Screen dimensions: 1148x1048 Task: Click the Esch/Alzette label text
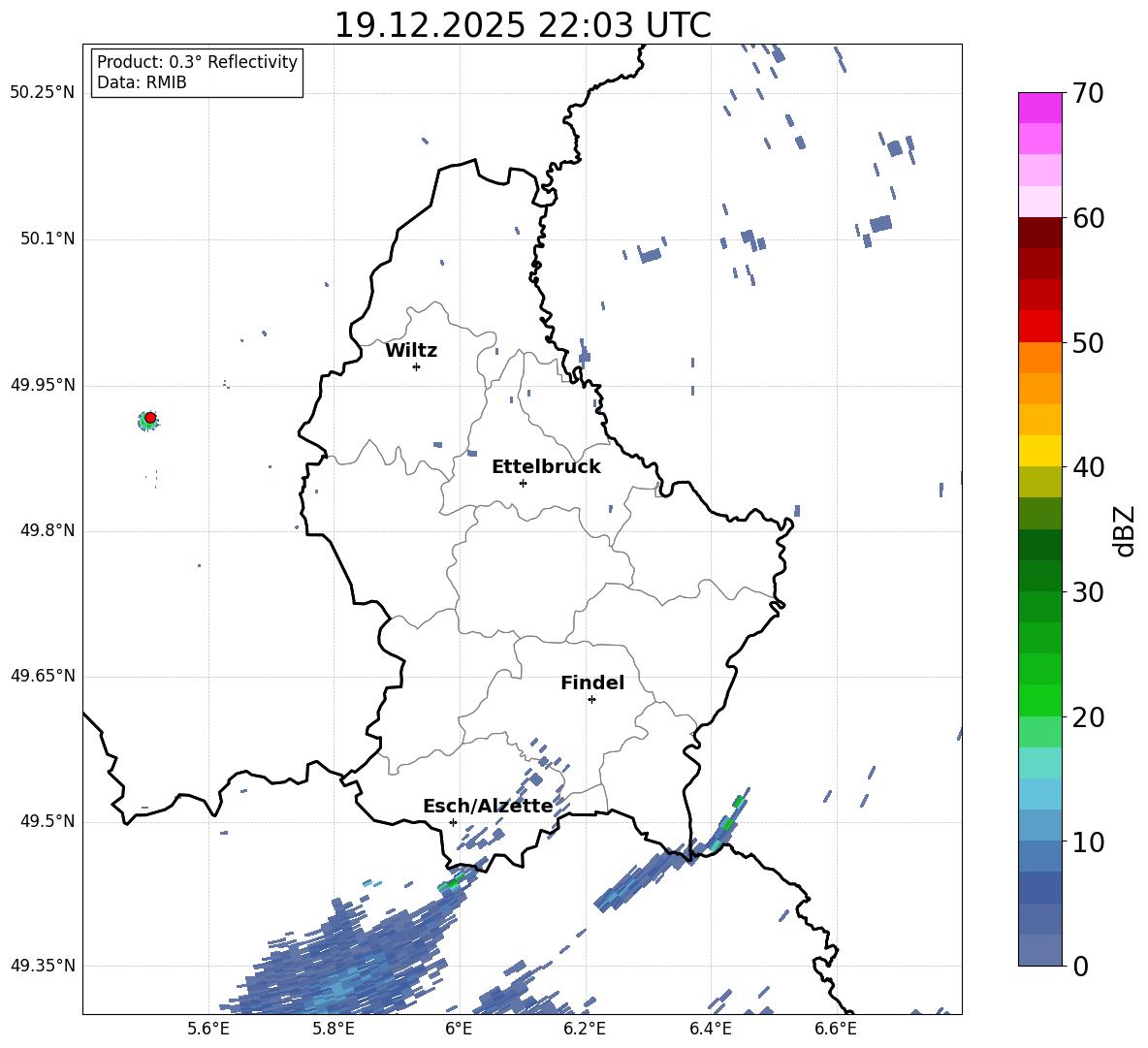pyautogui.click(x=488, y=807)
